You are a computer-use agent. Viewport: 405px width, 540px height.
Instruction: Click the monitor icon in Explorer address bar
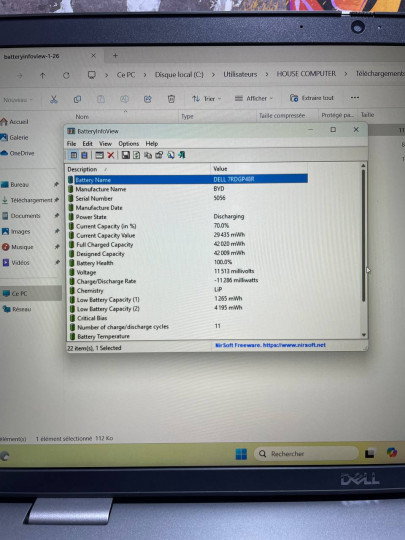[x=92, y=75]
